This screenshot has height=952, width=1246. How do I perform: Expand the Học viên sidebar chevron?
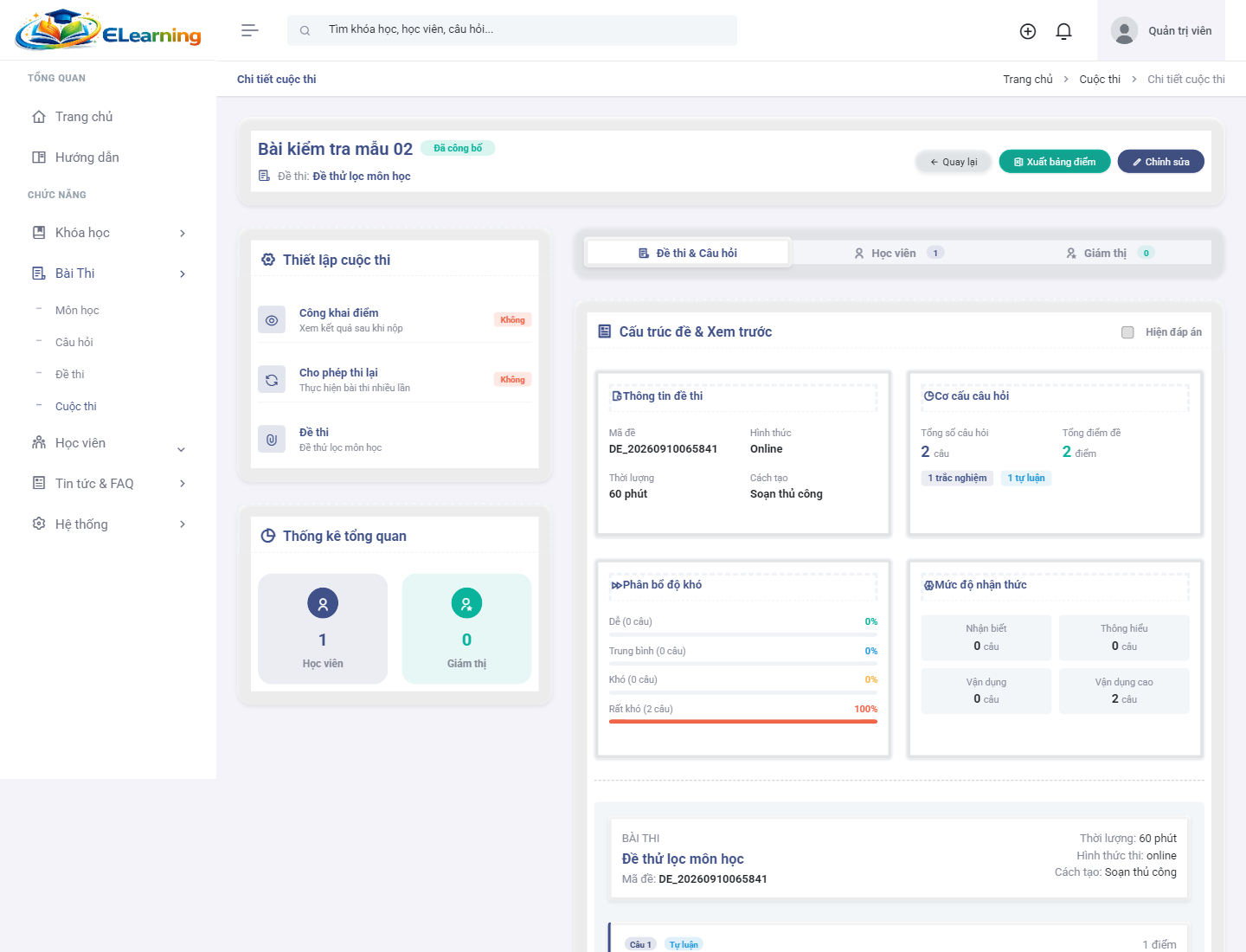[182, 449]
